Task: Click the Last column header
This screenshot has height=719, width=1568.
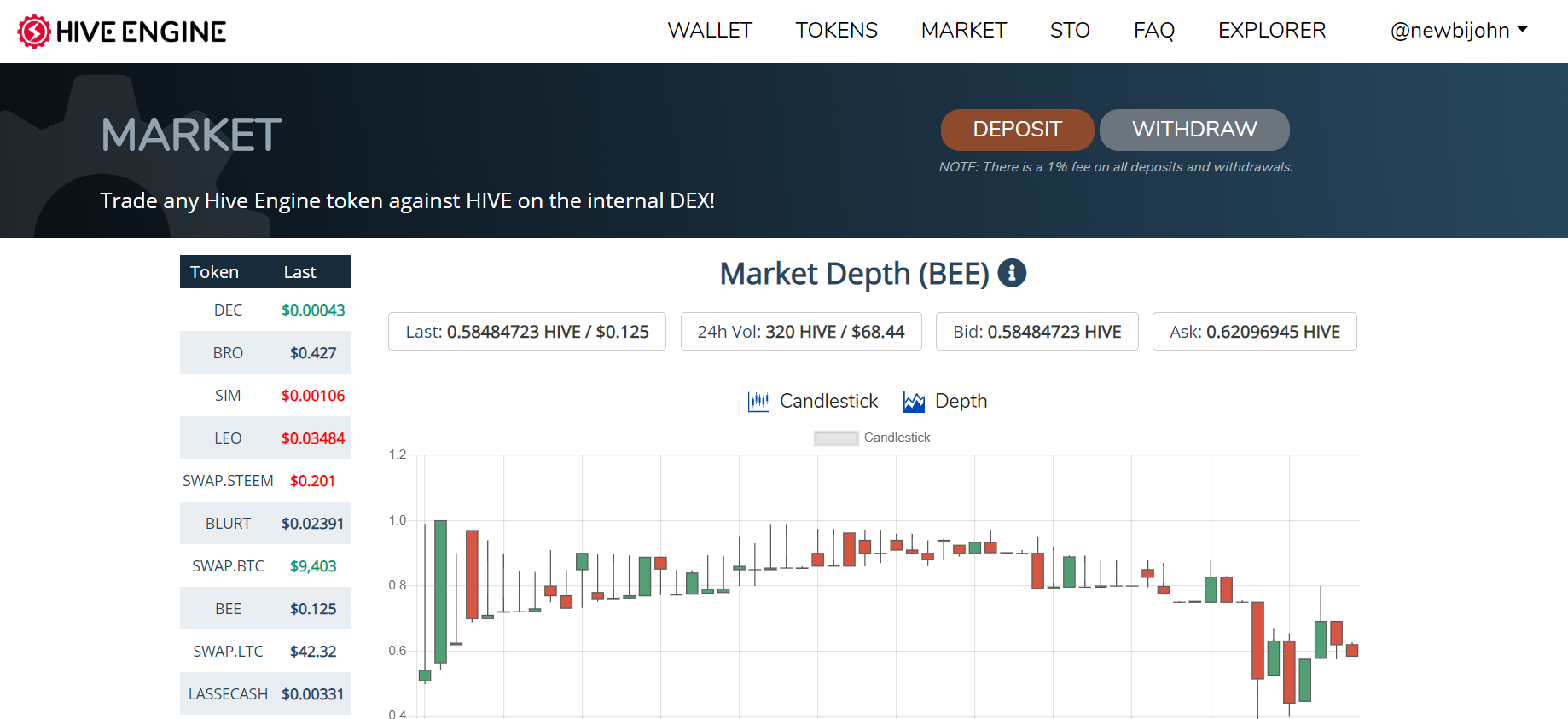Action: click(299, 272)
